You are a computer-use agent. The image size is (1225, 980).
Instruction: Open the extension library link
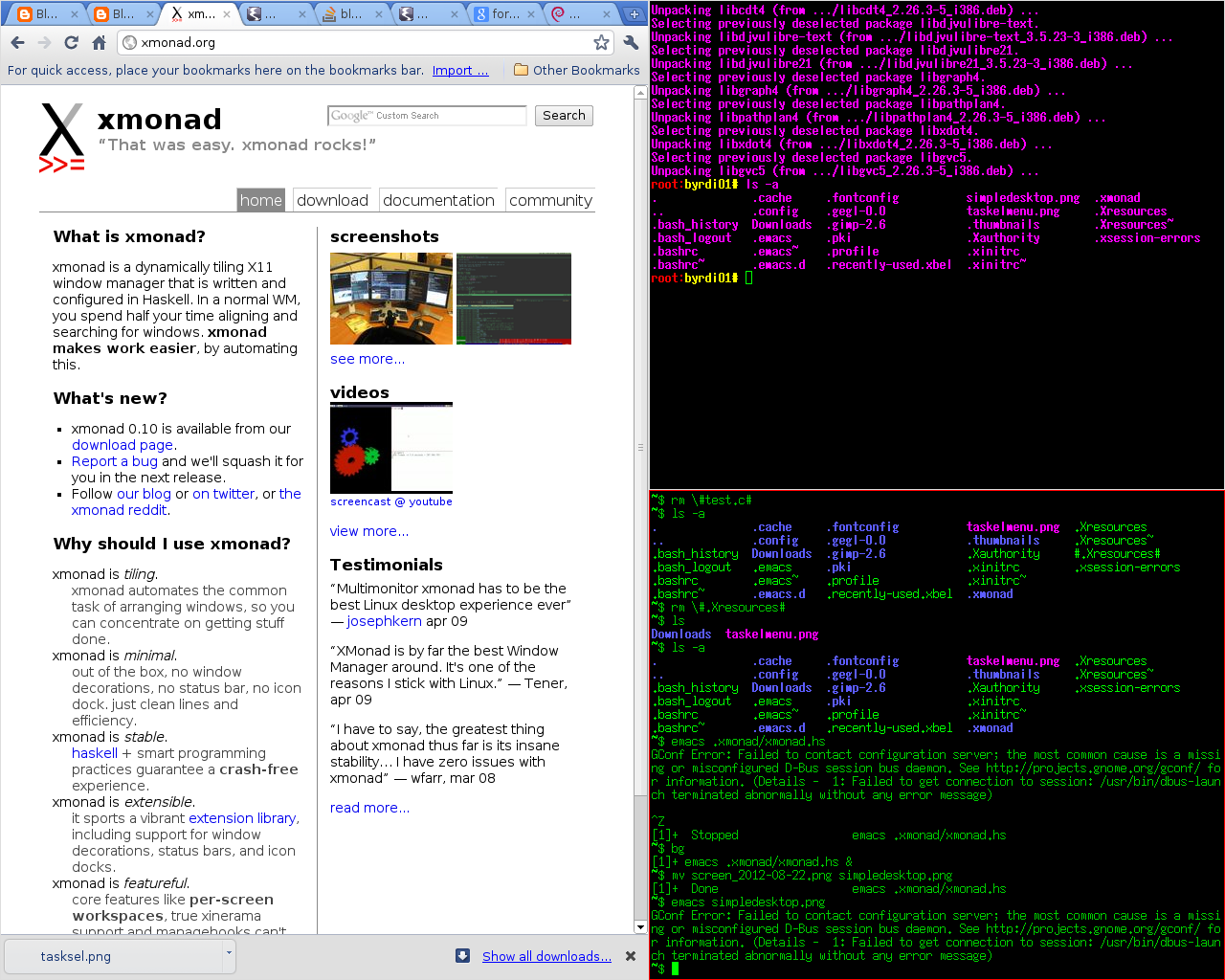[242, 818]
